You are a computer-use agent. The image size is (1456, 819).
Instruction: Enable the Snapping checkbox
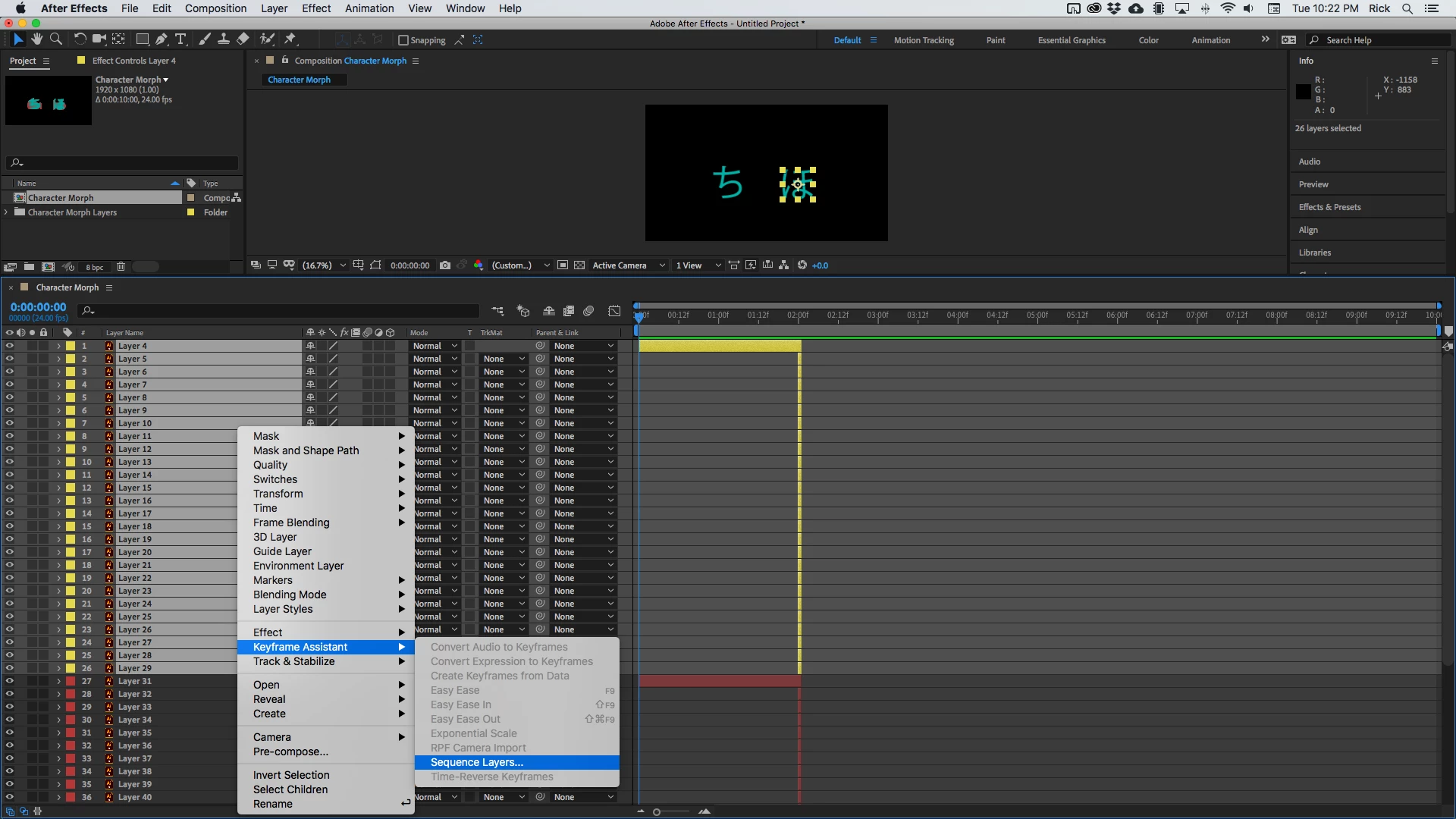pyautogui.click(x=403, y=40)
